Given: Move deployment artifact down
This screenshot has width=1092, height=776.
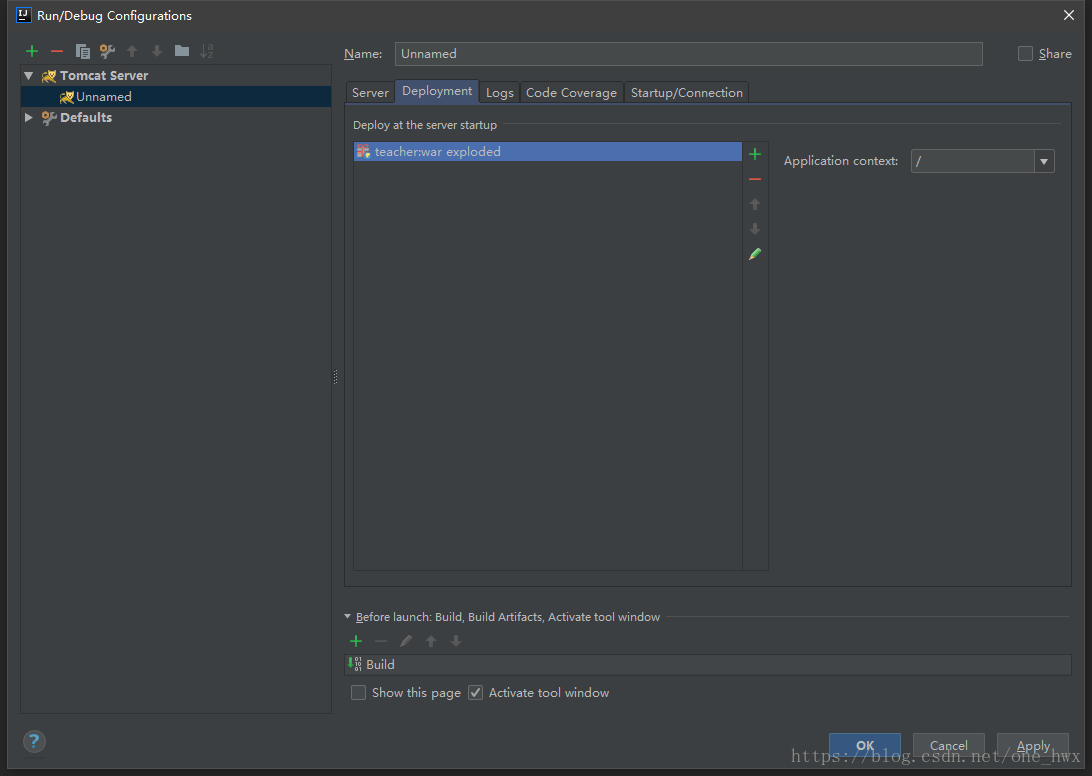Looking at the screenshot, I should pos(755,228).
